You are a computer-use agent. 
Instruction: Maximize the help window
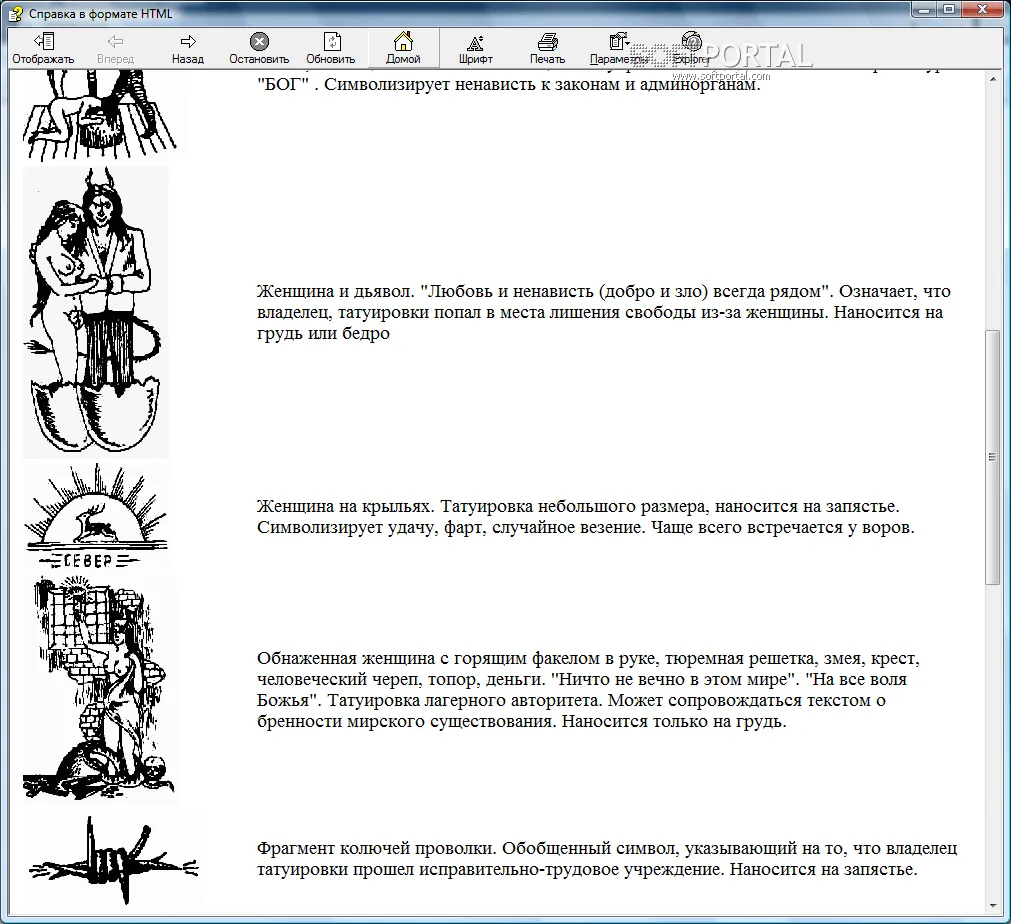(x=949, y=10)
